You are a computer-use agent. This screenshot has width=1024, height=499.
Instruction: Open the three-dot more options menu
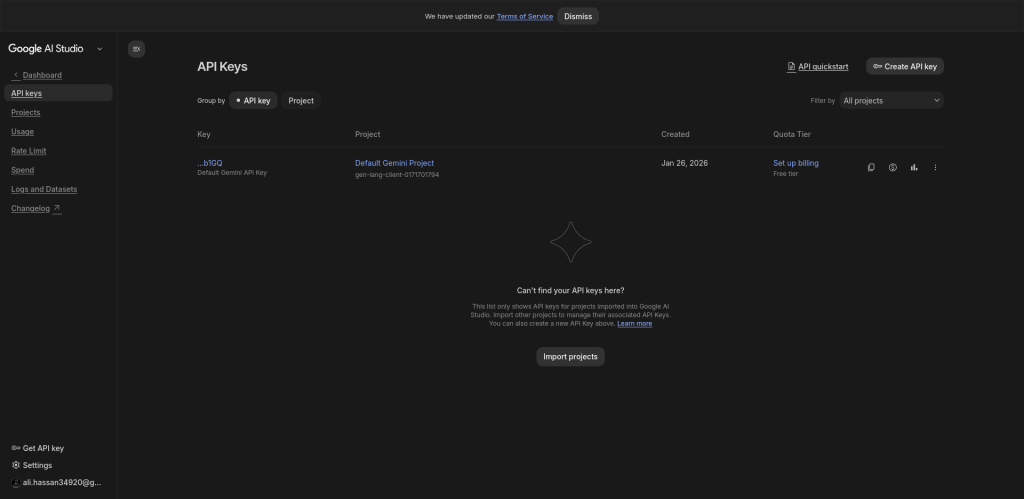(x=935, y=167)
